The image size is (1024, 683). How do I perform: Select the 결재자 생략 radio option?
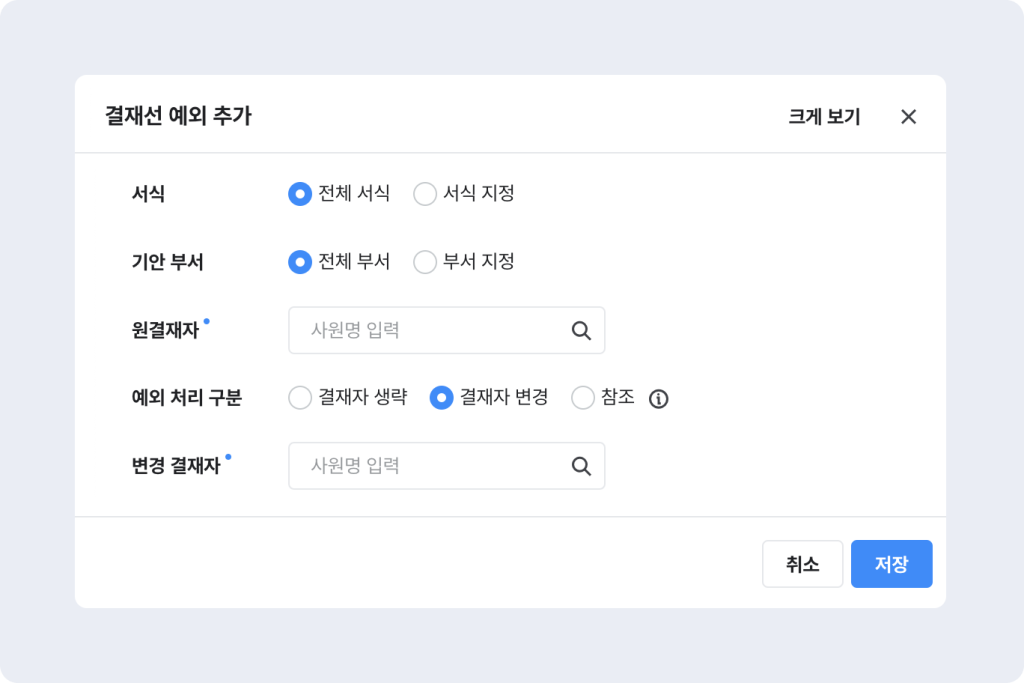click(x=300, y=398)
